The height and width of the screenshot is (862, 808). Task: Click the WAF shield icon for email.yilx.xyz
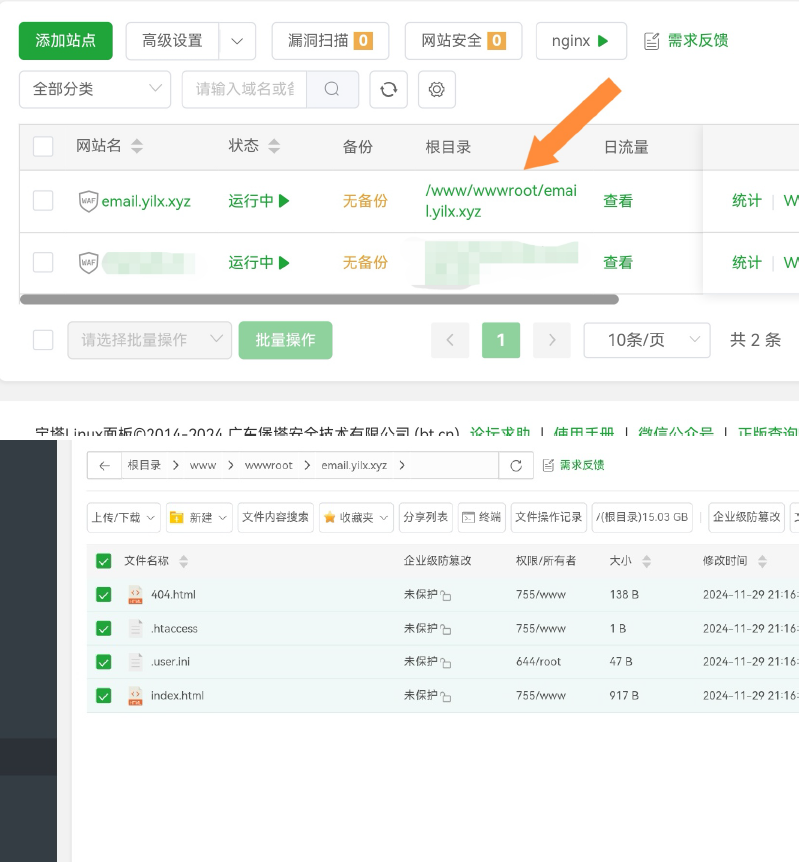point(88,201)
